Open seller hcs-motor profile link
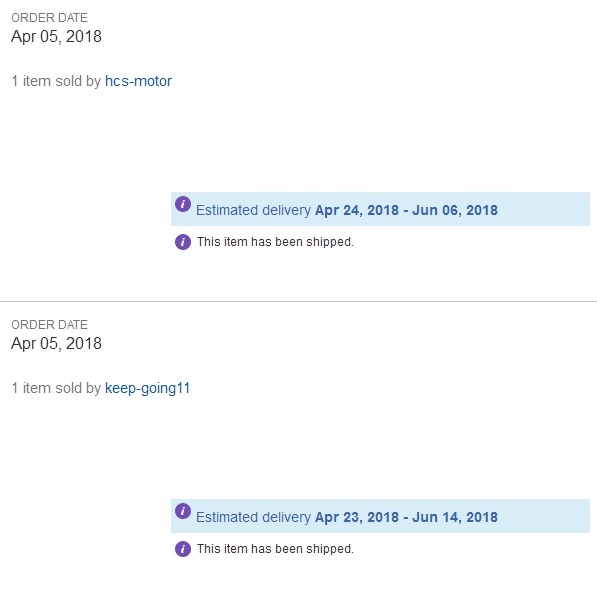Image resolution: width=597 pixels, height=599 pixels. click(138, 81)
